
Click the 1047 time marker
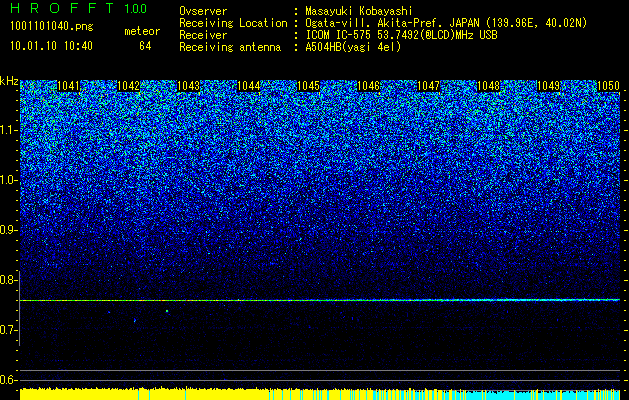[x=428, y=86]
